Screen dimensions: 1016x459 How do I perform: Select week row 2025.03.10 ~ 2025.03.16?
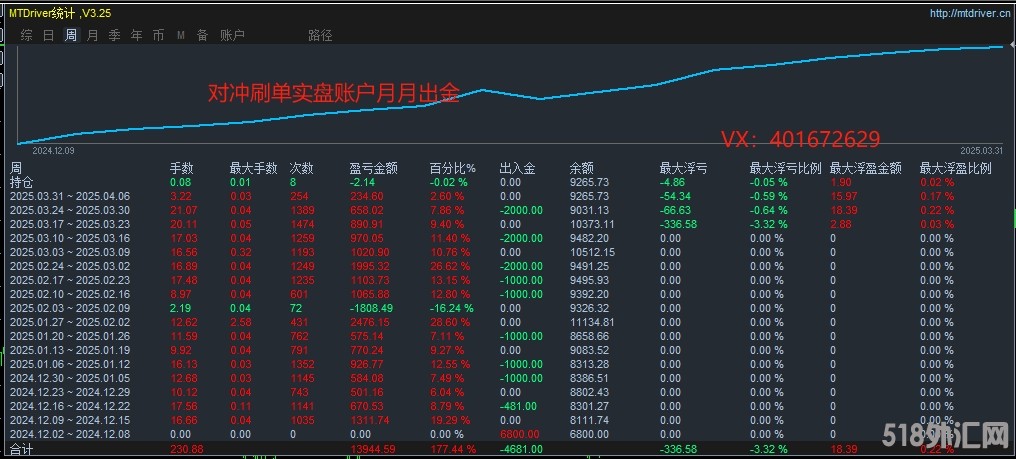[70, 238]
